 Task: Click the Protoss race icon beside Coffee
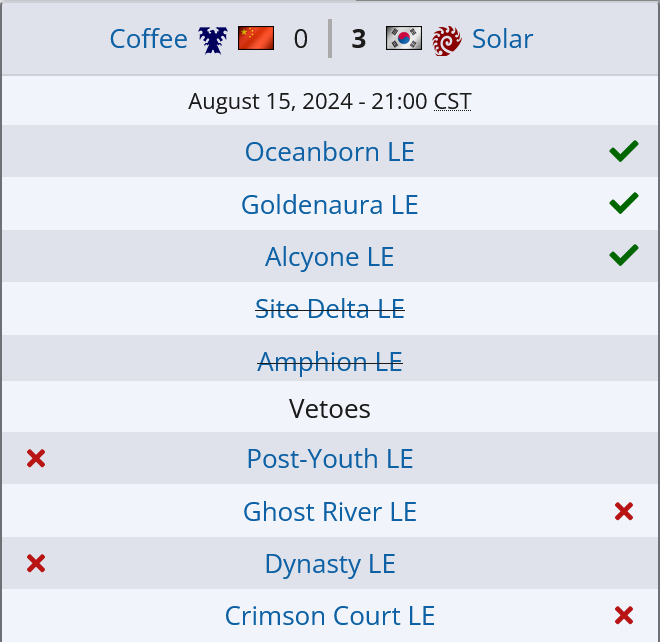point(213,39)
